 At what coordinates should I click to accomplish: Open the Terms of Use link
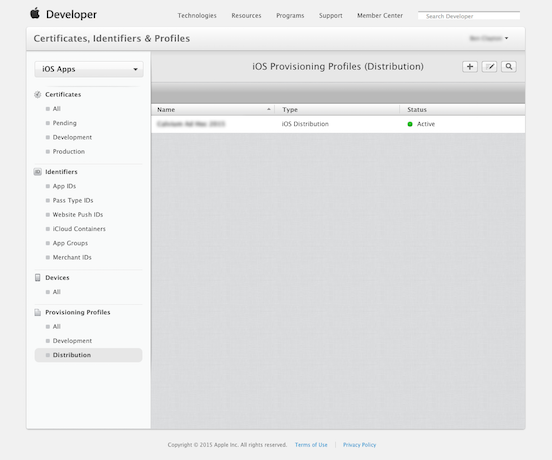[311, 445]
